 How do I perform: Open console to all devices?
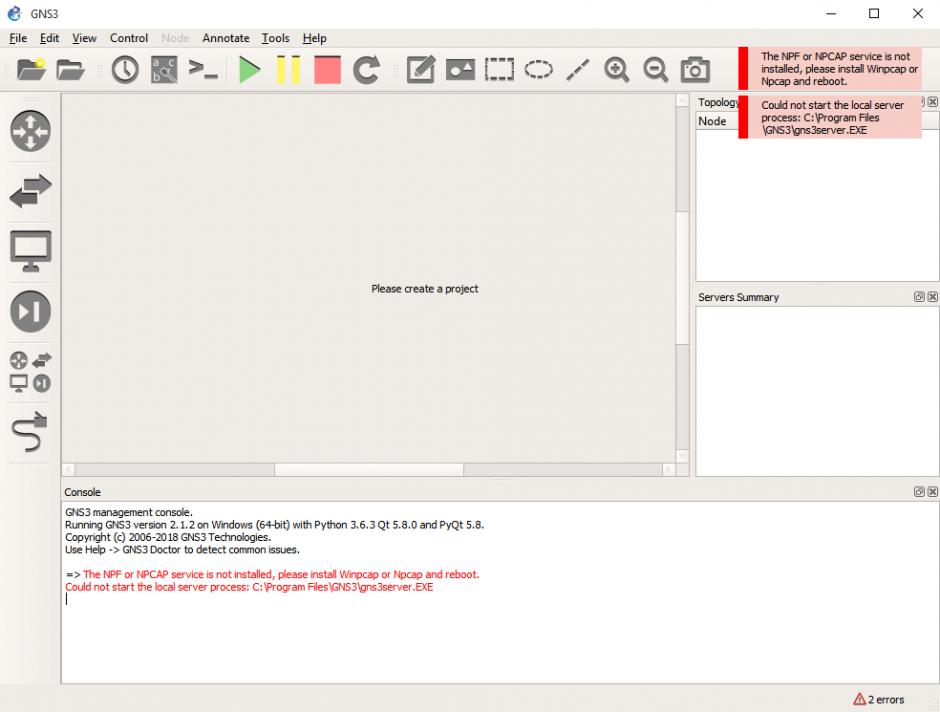pos(203,70)
